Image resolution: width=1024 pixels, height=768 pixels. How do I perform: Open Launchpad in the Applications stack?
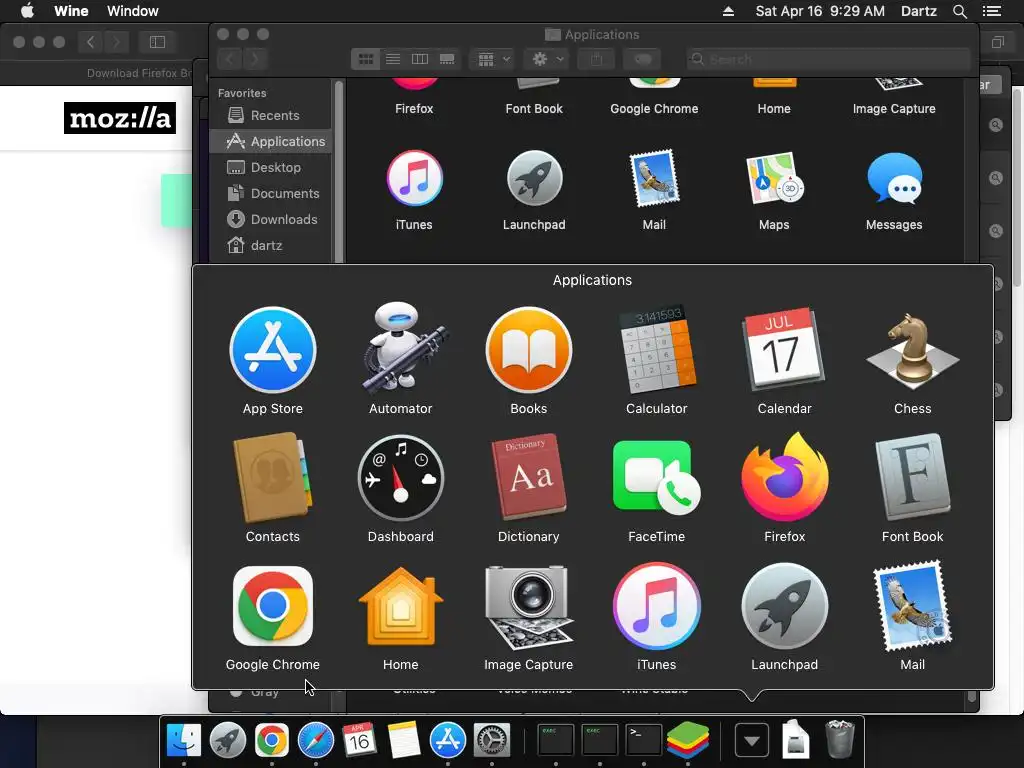pyautogui.click(x=785, y=606)
